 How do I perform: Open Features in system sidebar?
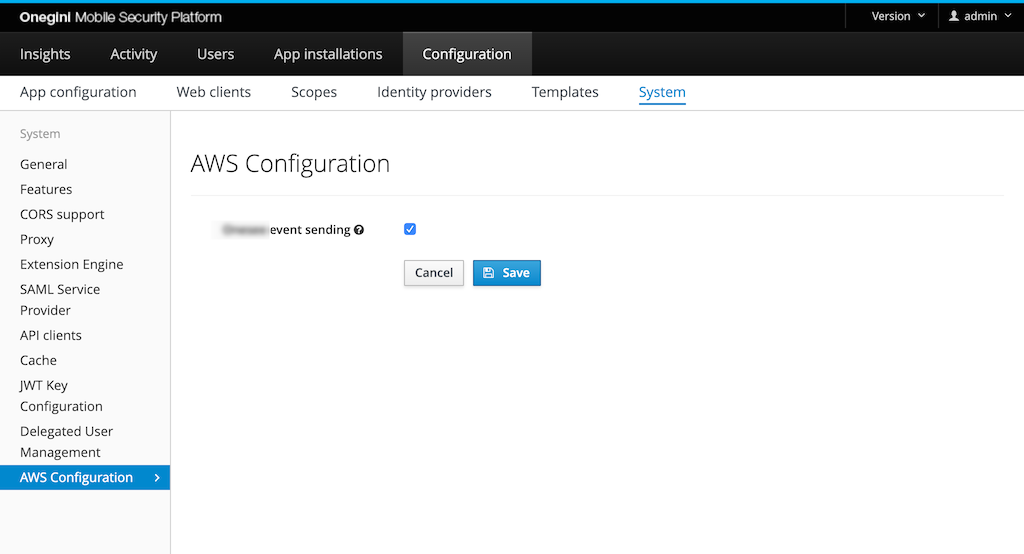tap(46, 189)
